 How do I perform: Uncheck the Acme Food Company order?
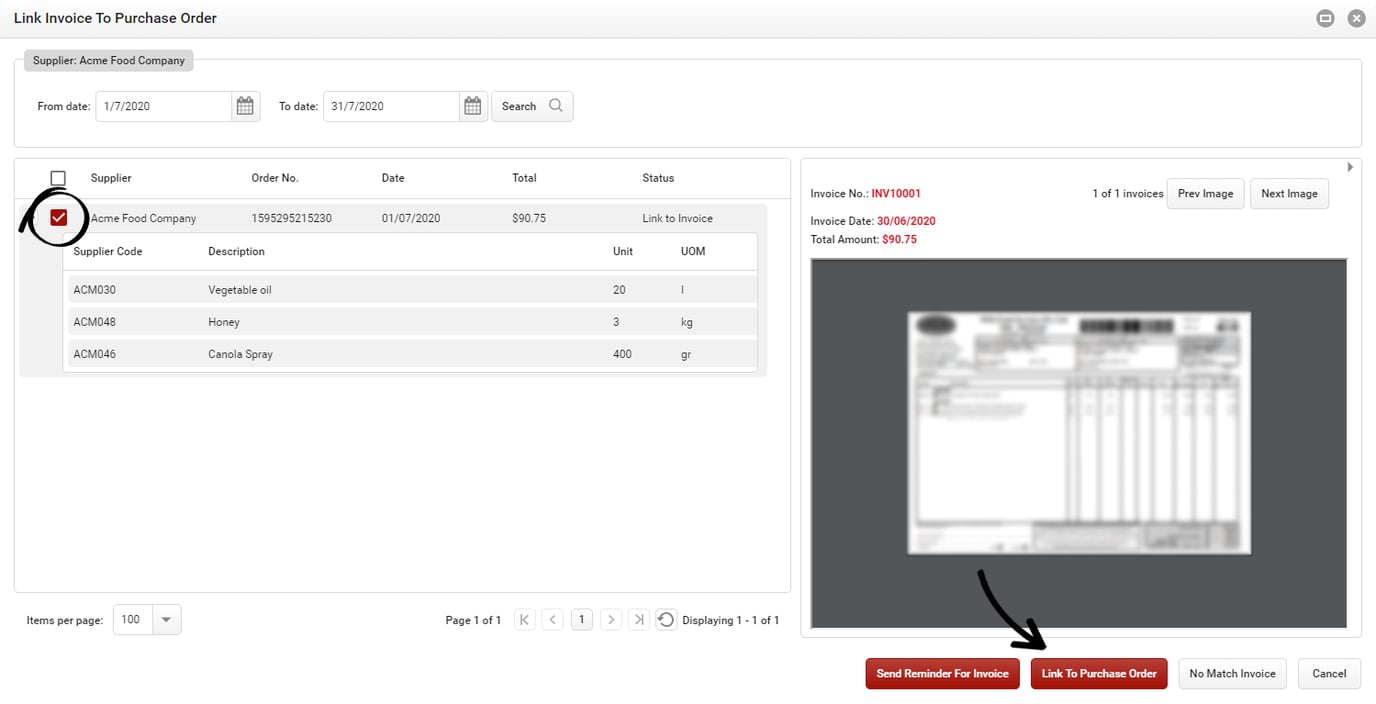58,218
